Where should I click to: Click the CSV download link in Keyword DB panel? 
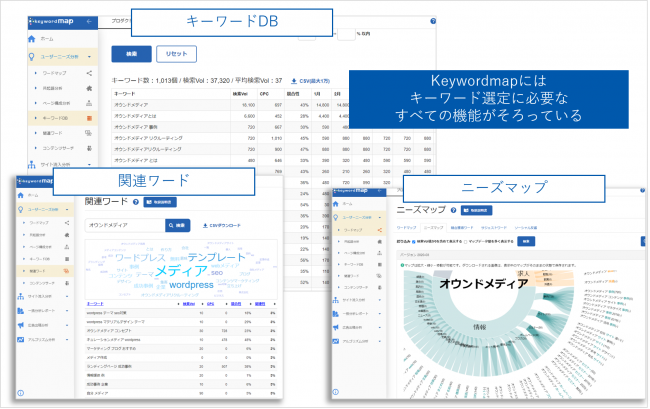point(310,81)
